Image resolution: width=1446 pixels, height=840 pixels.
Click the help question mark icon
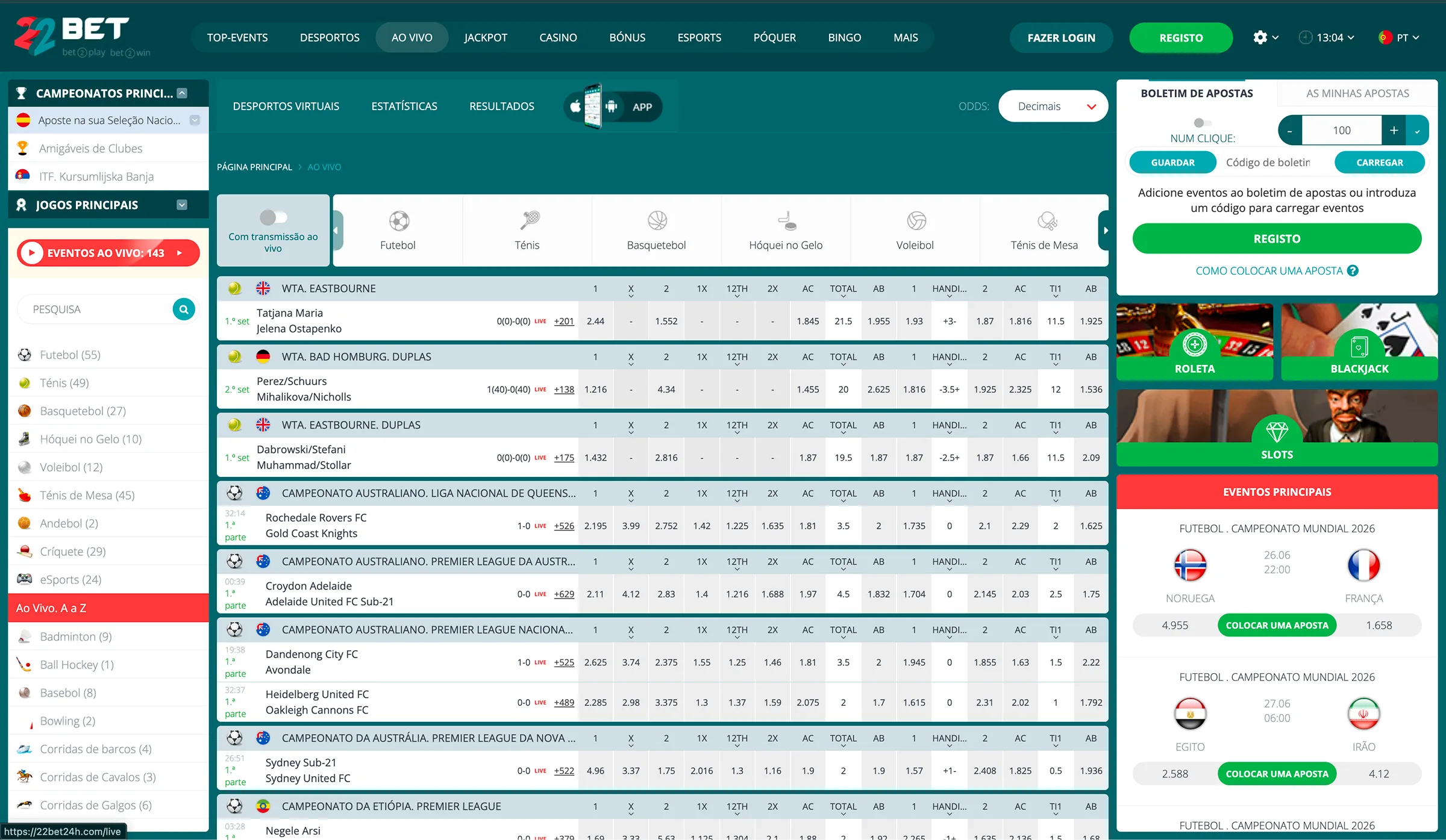pos(1353,271)
